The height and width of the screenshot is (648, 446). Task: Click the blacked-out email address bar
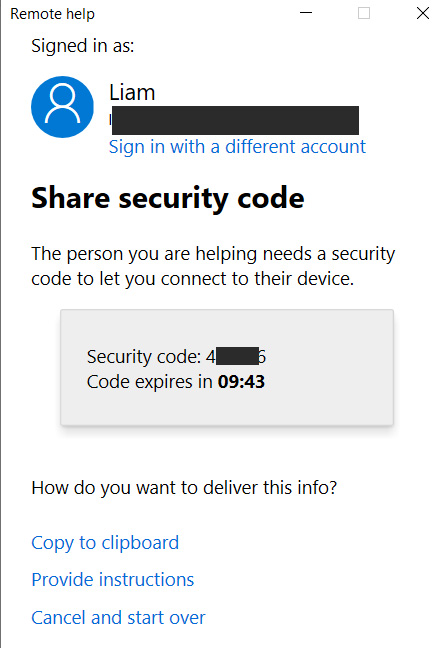(x=235, y=120)
